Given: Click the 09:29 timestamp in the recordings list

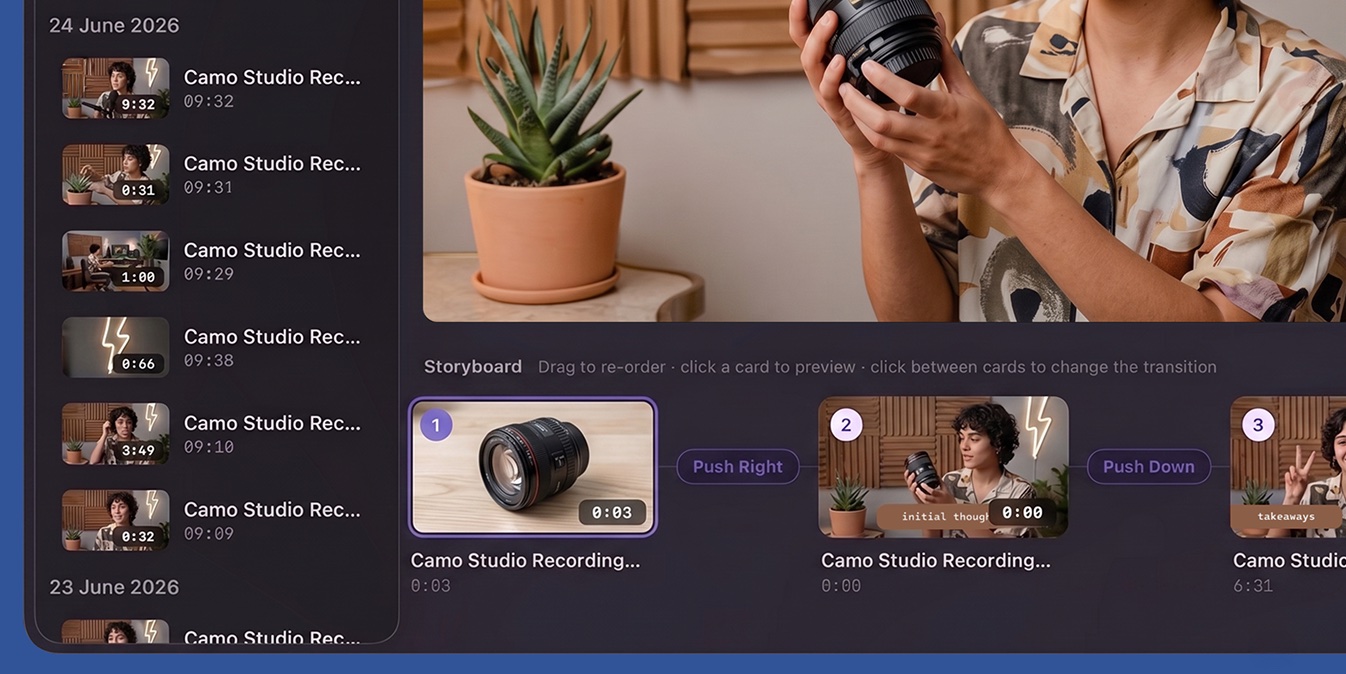Looking at the screenshot, I should coord(208,274).
